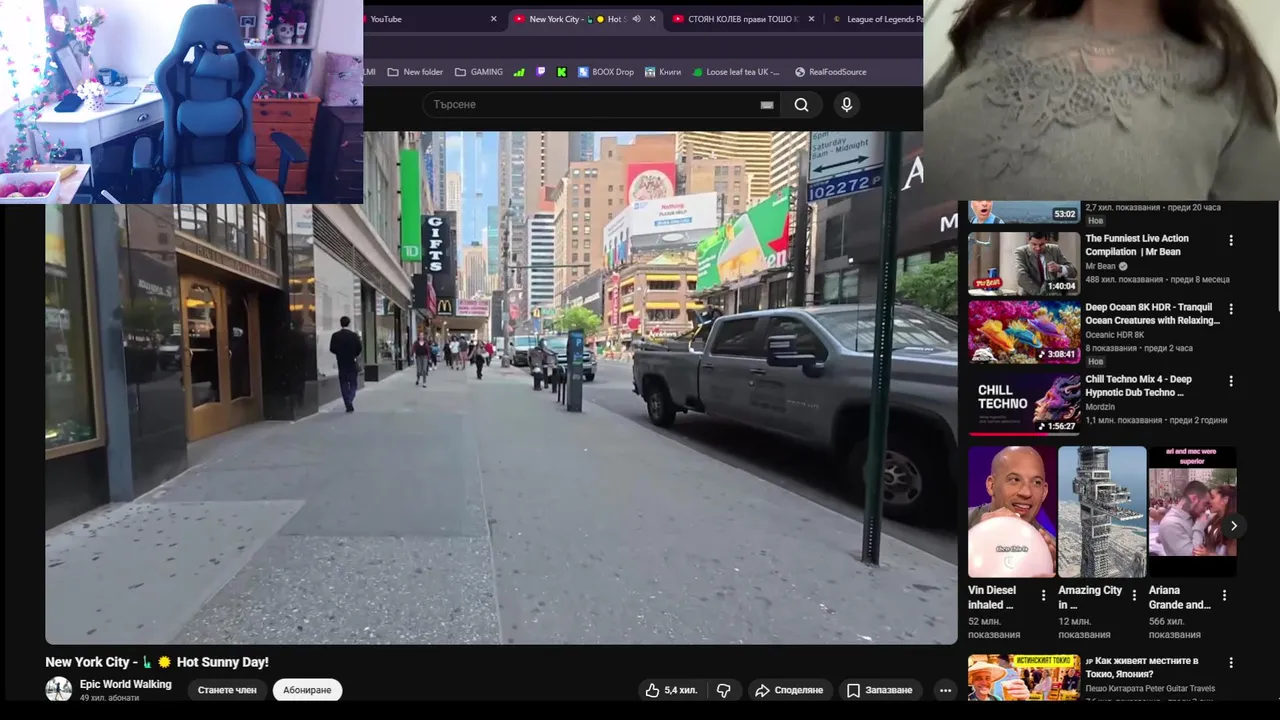Close the first YouTube tab
Image resolution: width=1280 pixels, height=720 pixels.
click(493, 19)
